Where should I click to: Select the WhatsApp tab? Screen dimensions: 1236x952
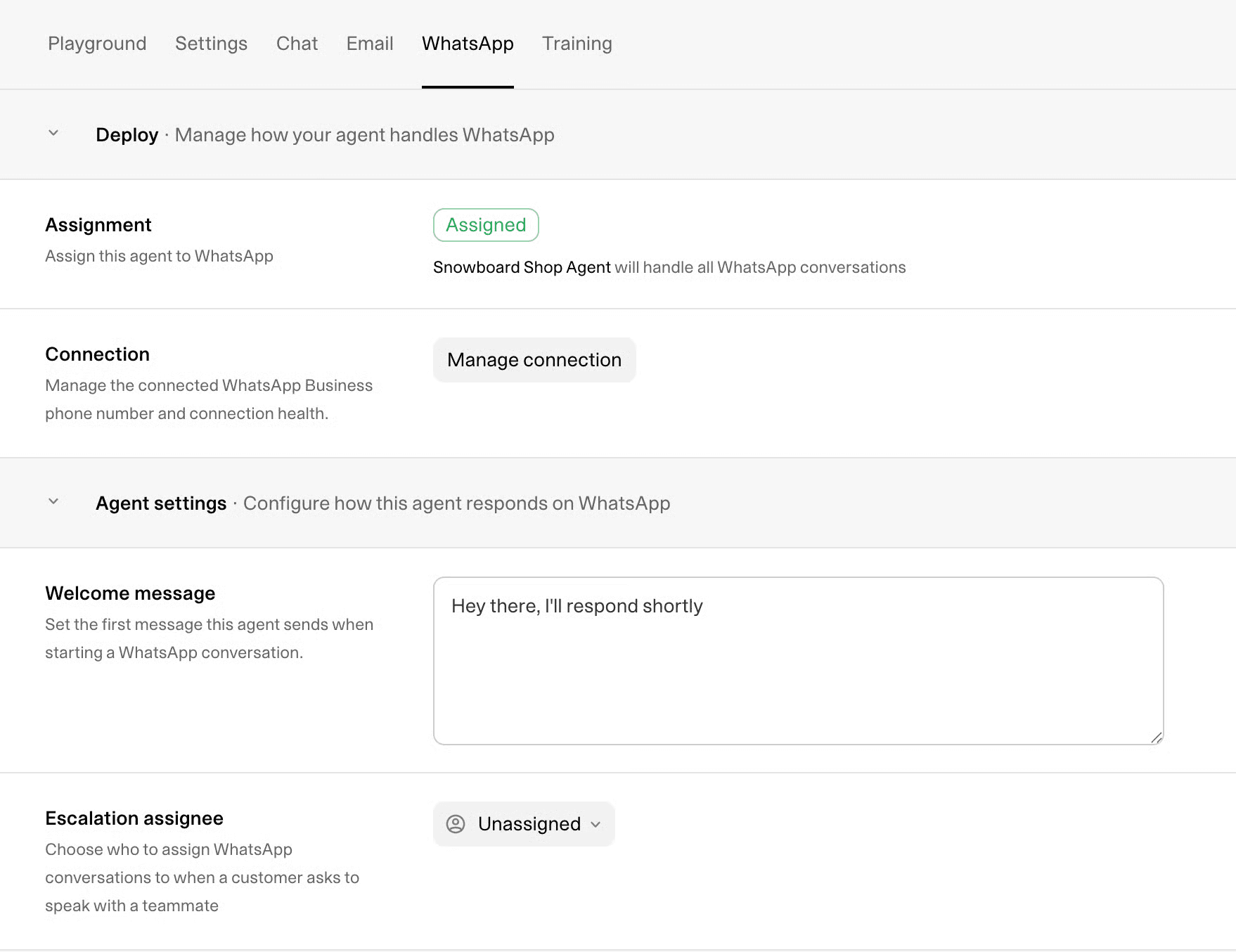coord(468,44)
